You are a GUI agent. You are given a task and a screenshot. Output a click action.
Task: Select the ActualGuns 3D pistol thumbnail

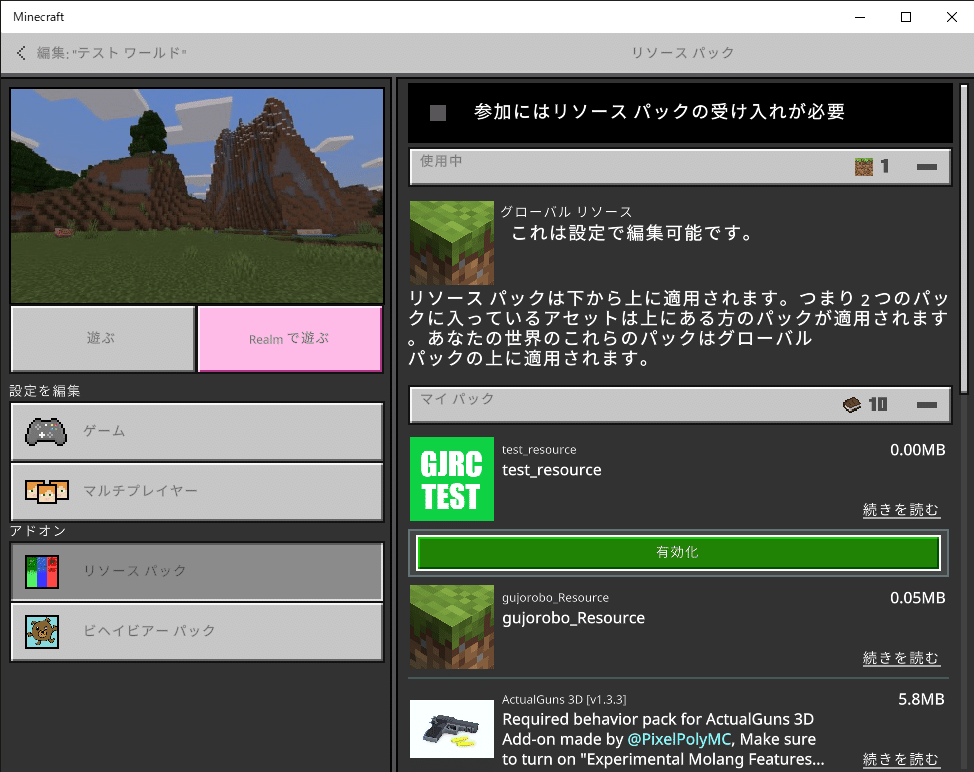[452, 729]
